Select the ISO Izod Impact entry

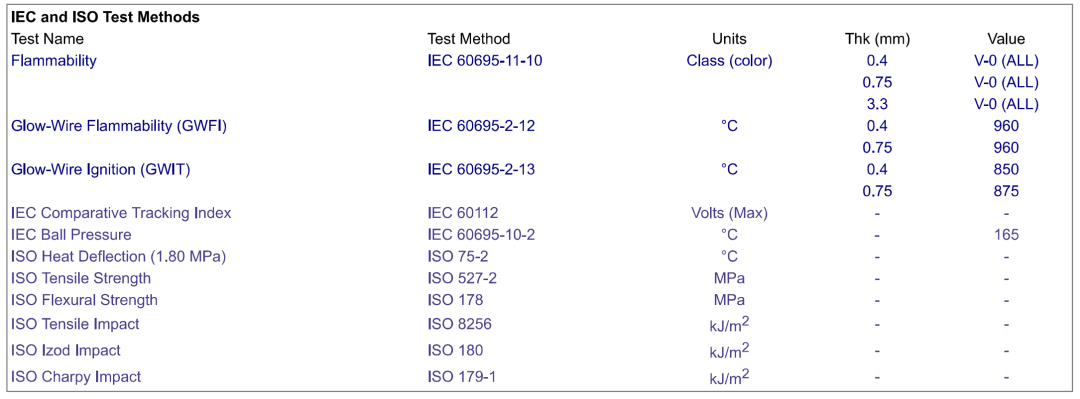[x=65, y=351]
